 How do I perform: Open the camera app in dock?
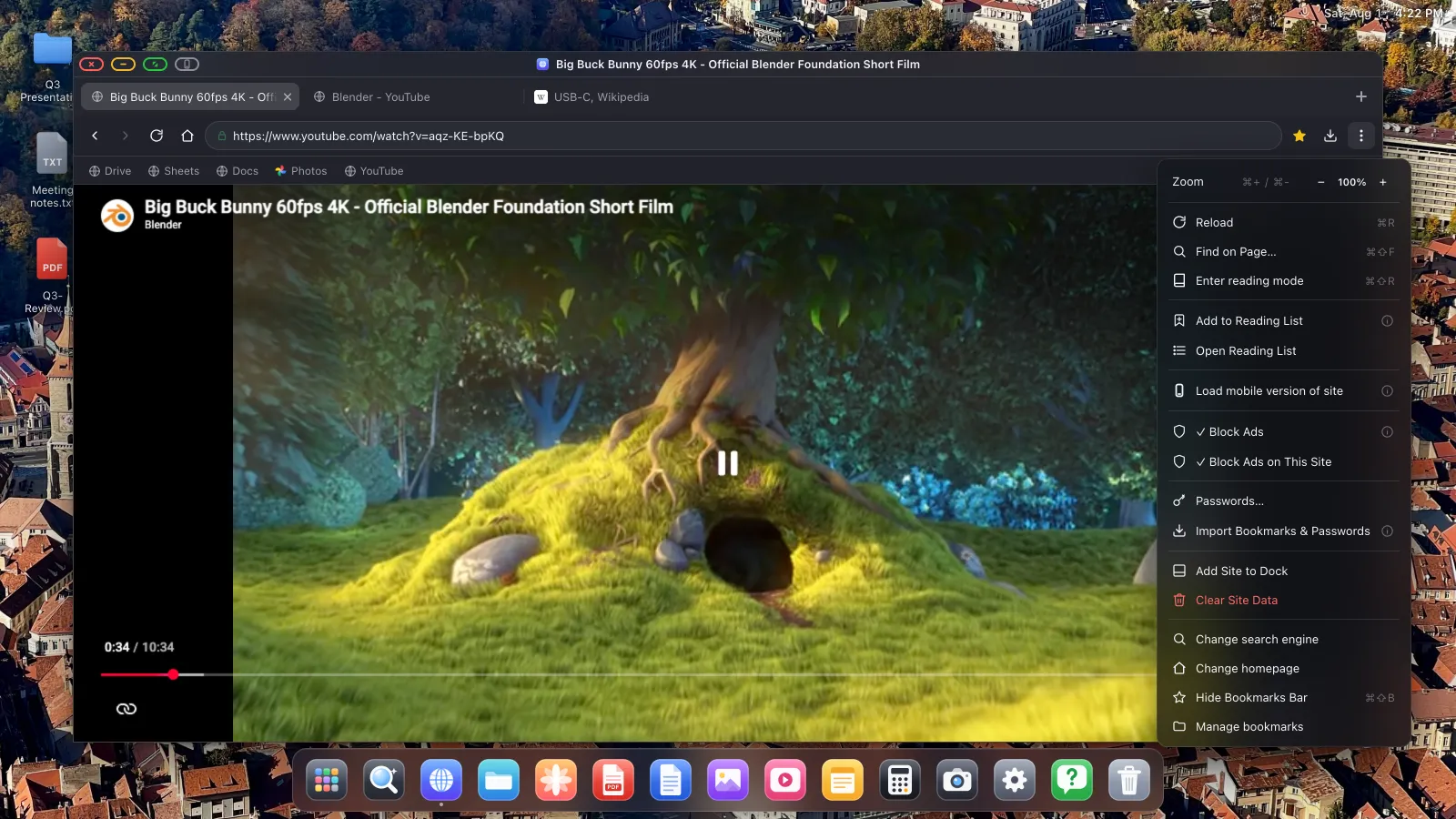click(957, 780)
